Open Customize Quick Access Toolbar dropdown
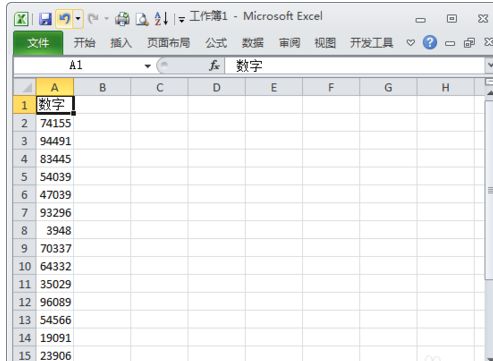Screen dimensions: 493x361 (x=182, y=20)
